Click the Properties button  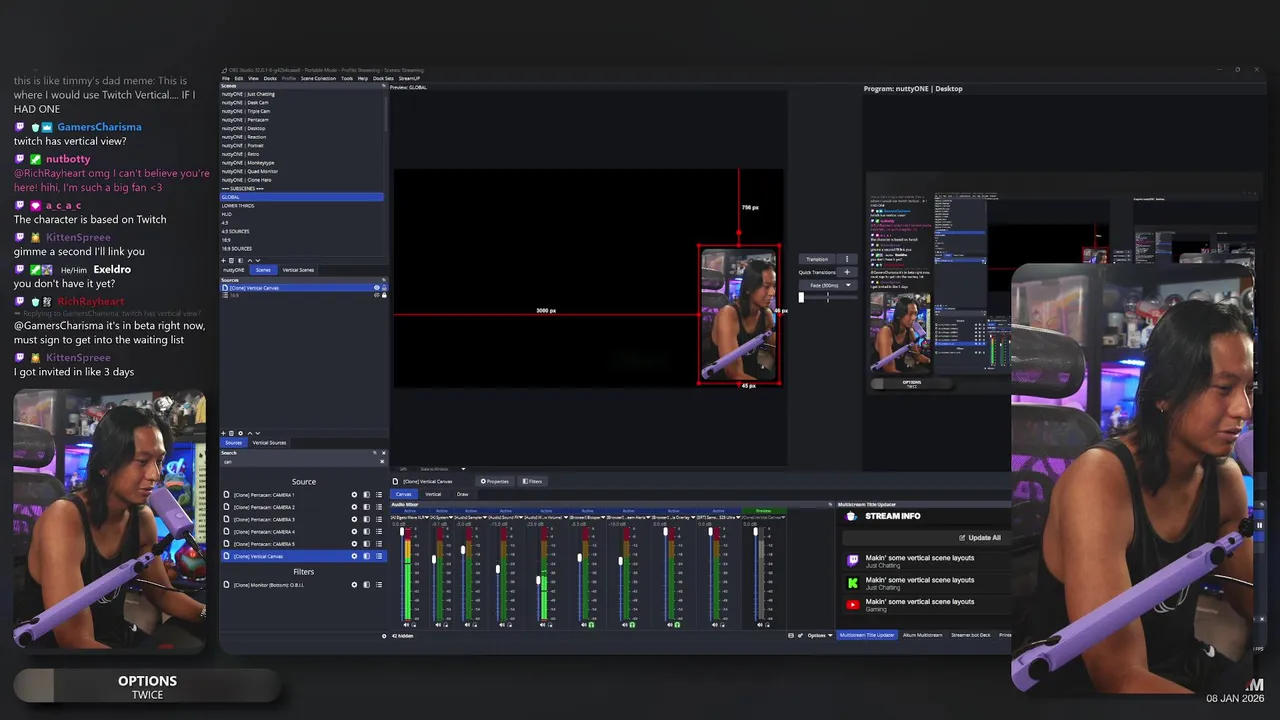point(495,481)
